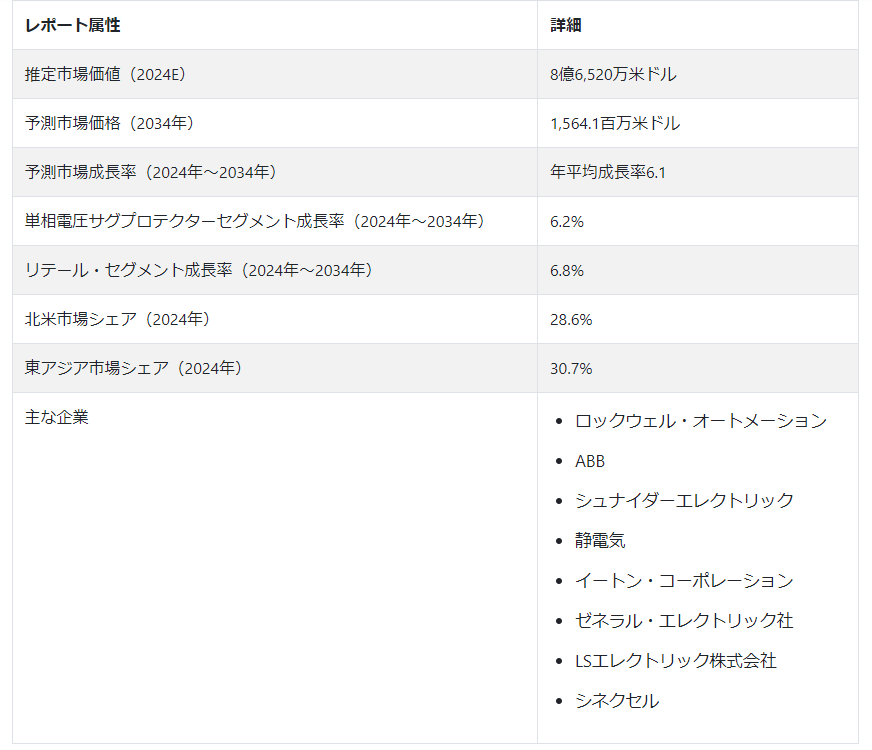This screenshot has width=872, height=750.
Task: Click the ABB list item
Action: 589,461
